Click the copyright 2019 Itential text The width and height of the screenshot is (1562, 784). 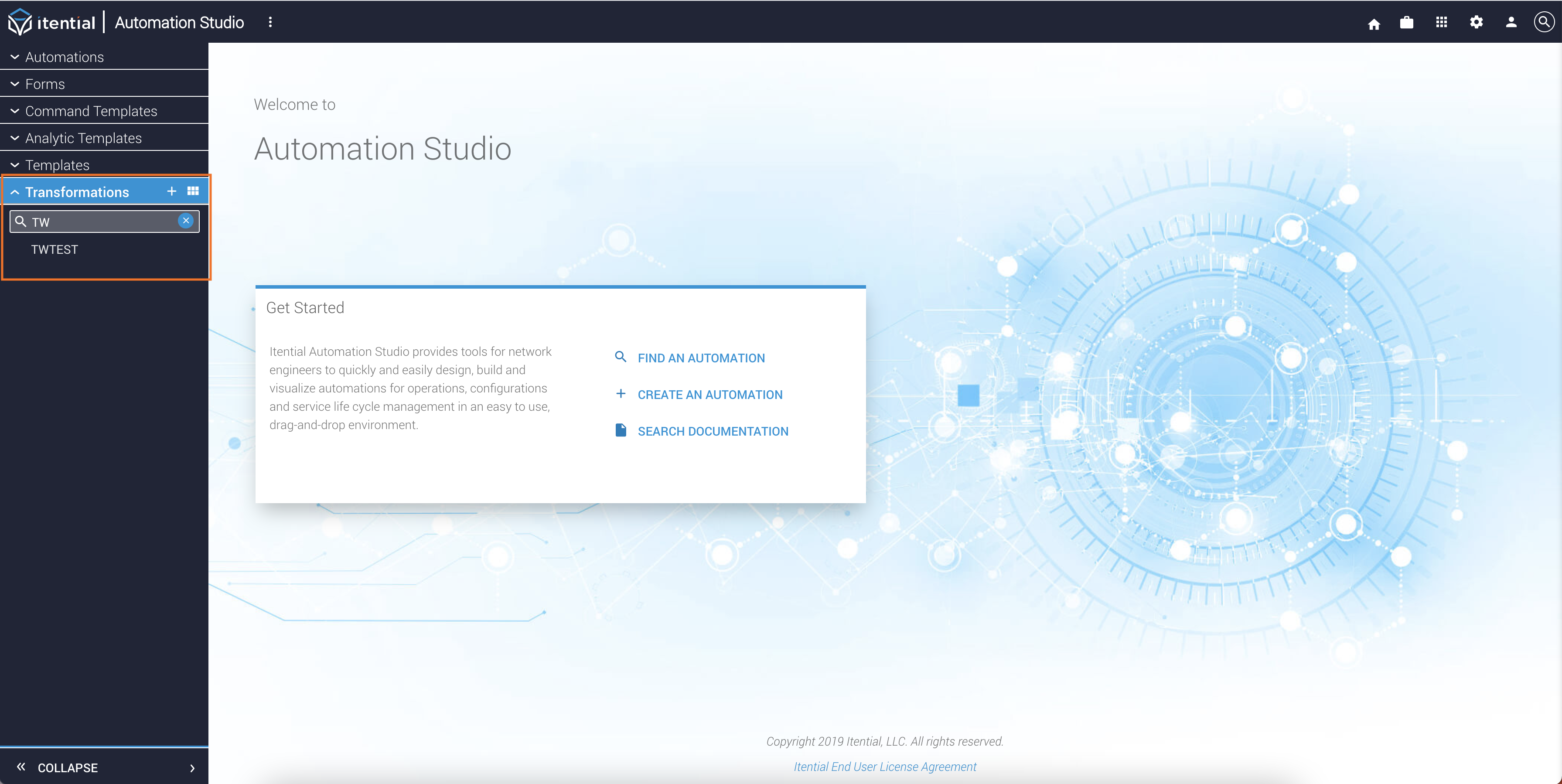tap(885, 741)
